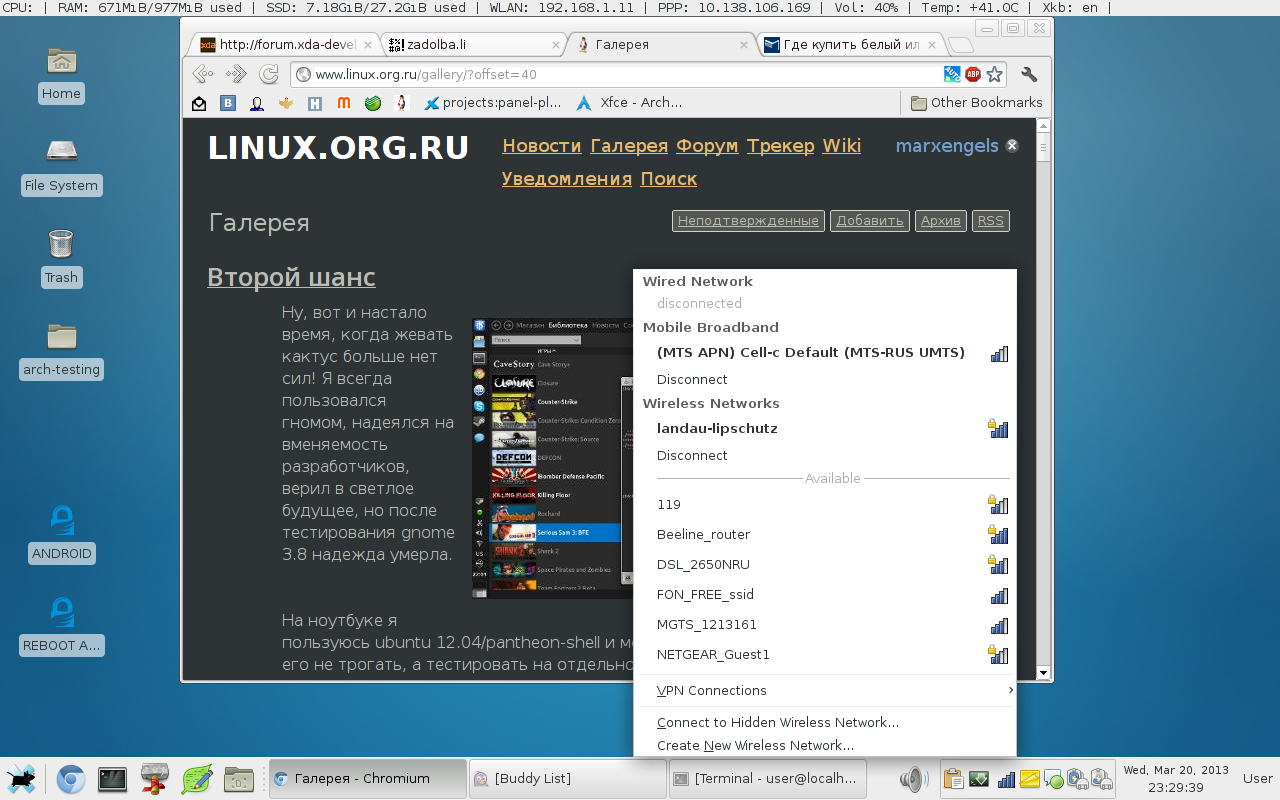This screenshot has width=1280, height=800.
Task: Launch the ANDROID desktop shortcut
Action: 61,535
